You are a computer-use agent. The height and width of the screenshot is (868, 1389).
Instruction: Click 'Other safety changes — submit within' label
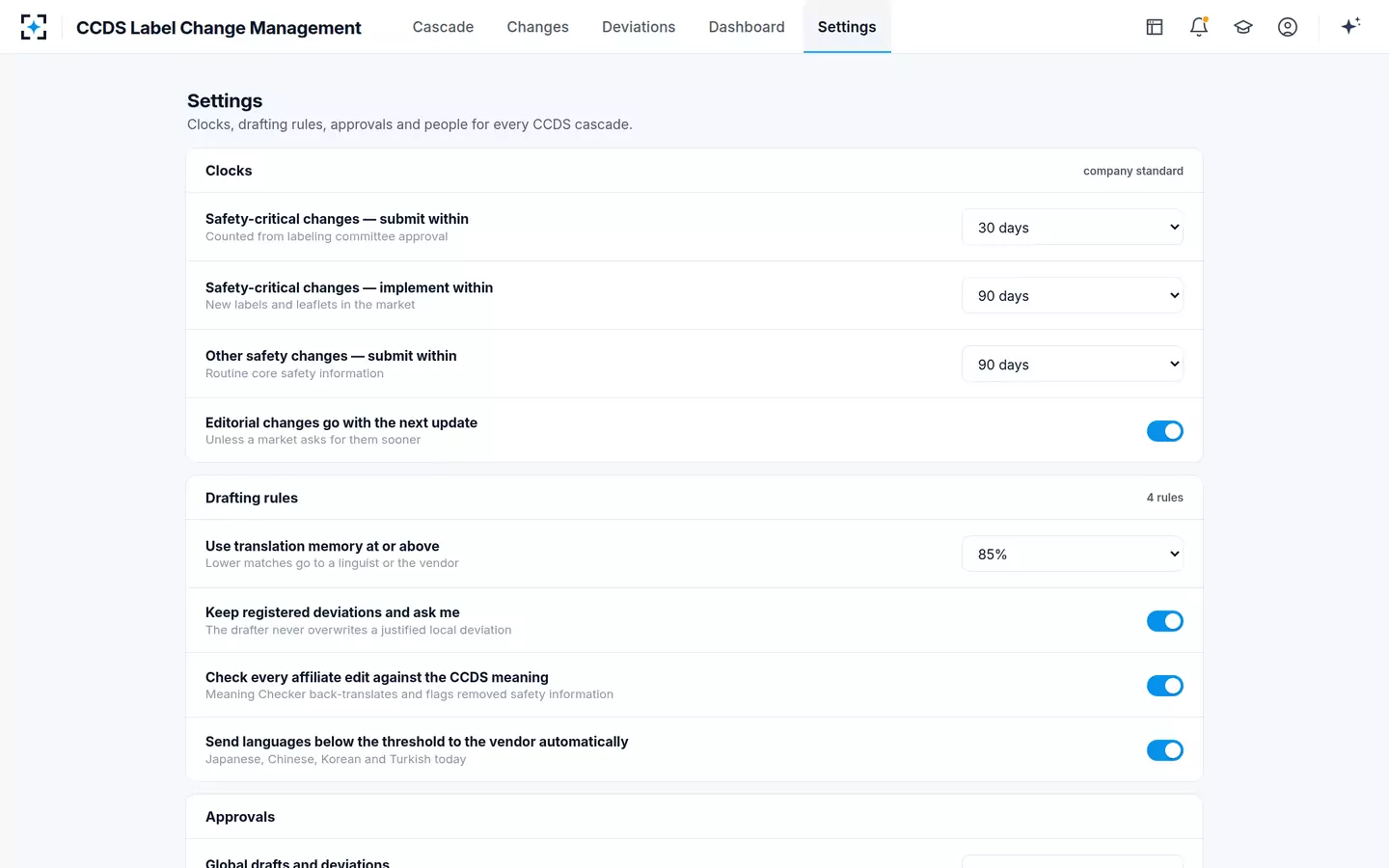(331, 356)
